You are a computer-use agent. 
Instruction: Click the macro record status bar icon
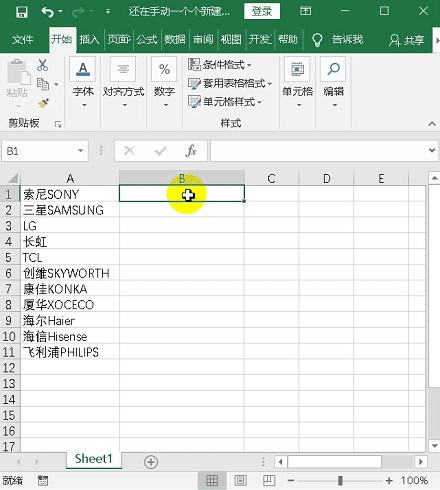(43, 481)
